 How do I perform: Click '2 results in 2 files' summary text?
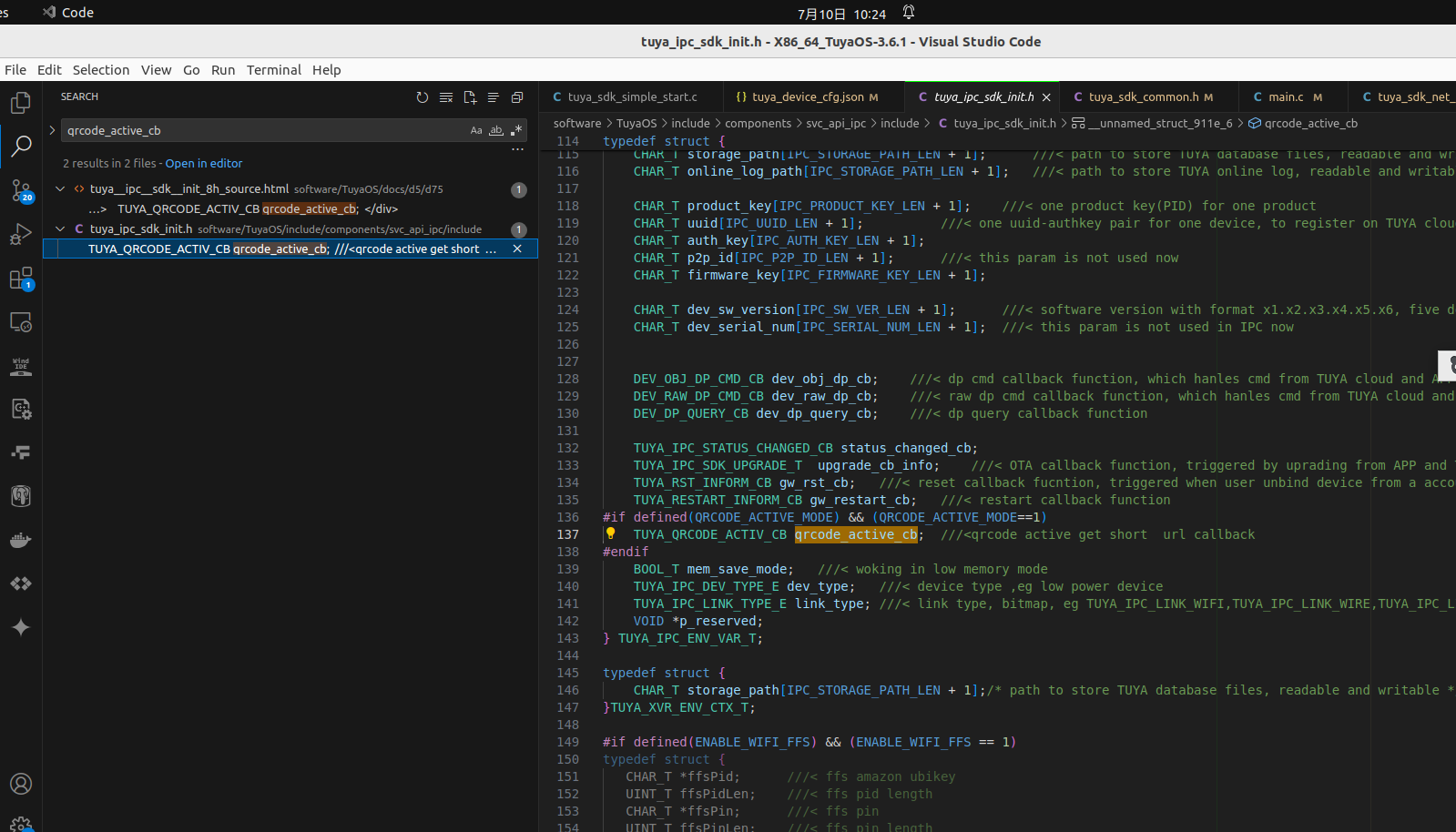click(x=109, y=164)
